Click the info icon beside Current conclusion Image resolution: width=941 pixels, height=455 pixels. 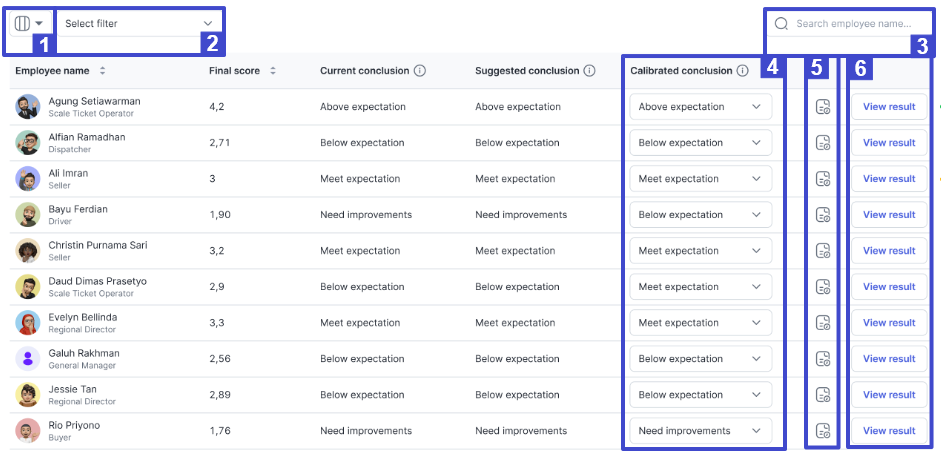420,71
